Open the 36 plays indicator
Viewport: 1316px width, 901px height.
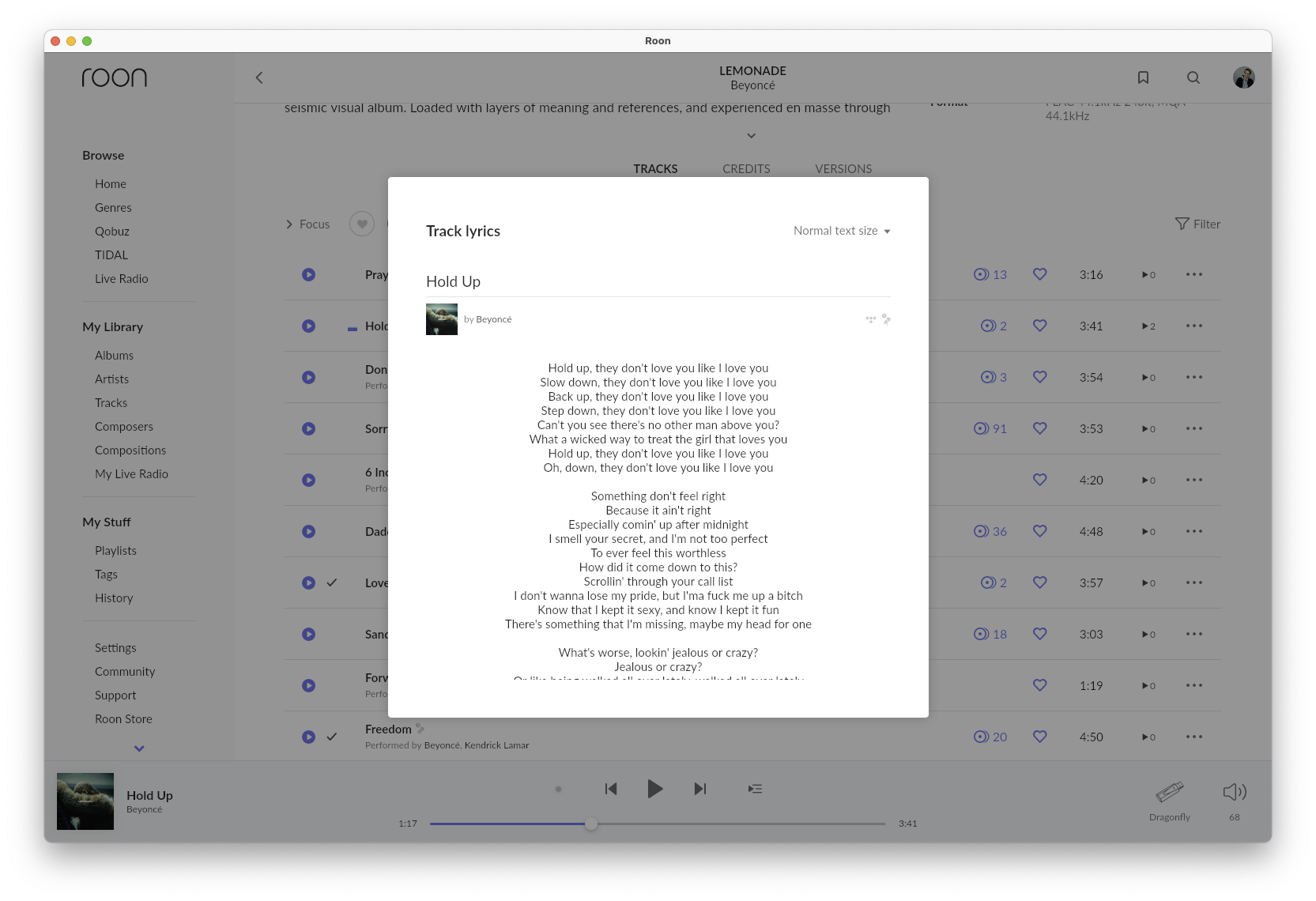tap(990, 531)
